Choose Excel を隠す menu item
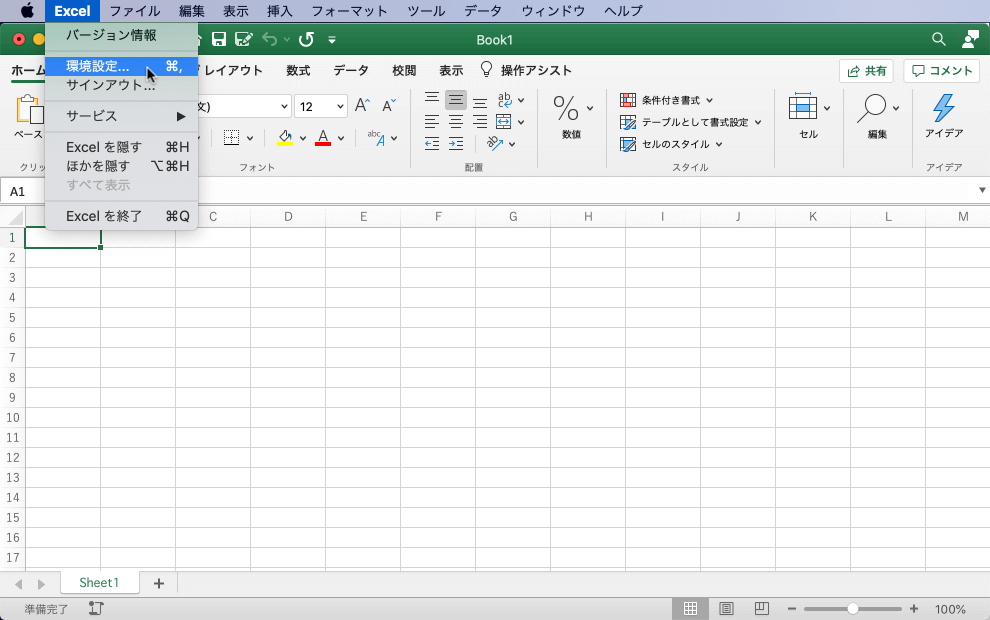Viewport: 990px width, 620px height. pyautogui.click(x=121, y=147)
